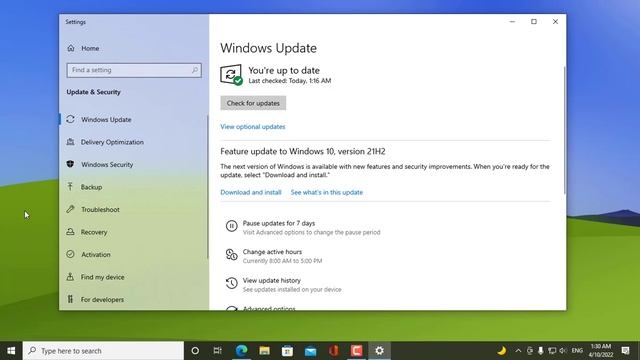Click the 'Last checked: Today, 1:16 AM' text
Screen dimensions: 640x360
[x=290, y=81]
